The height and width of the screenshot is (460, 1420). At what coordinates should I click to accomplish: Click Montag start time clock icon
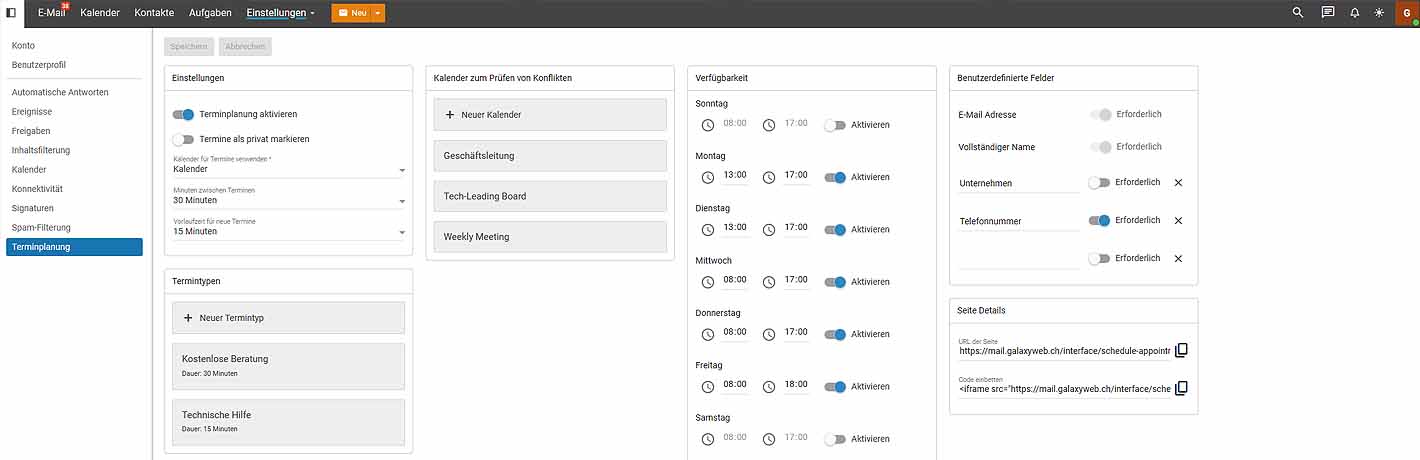[708, 177]
